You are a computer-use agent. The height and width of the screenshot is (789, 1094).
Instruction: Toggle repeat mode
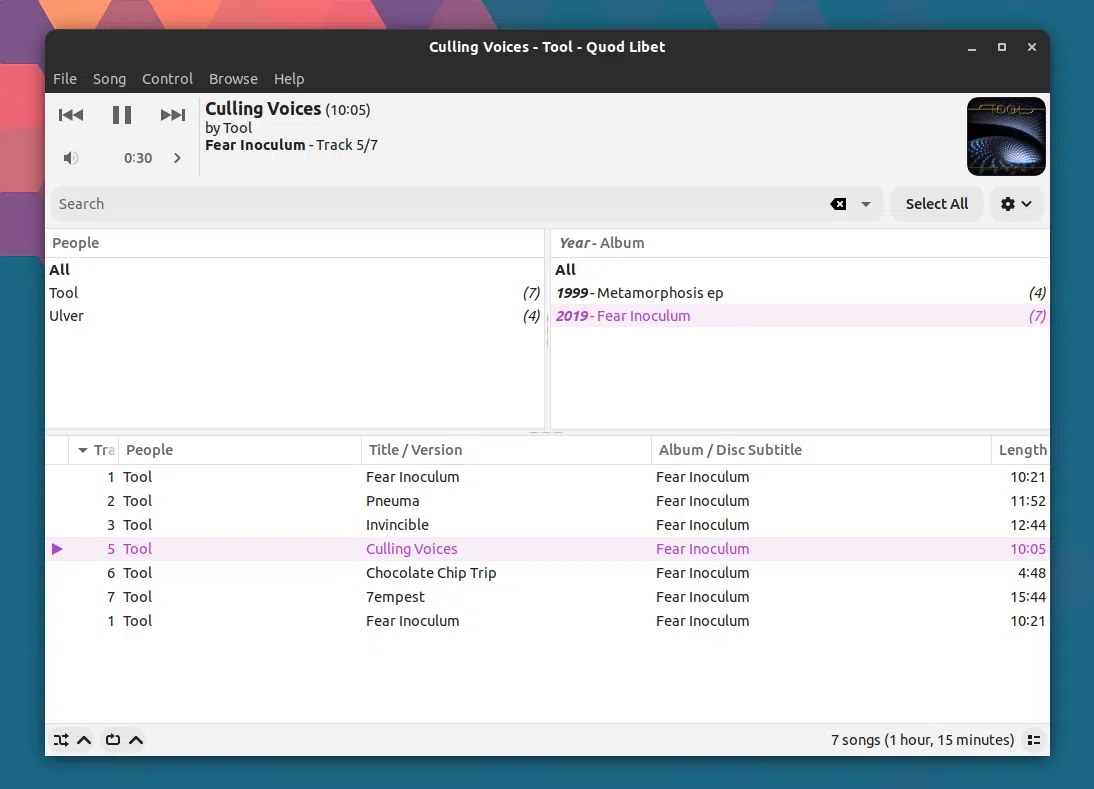pyautogui.click(x=112, y=740)
